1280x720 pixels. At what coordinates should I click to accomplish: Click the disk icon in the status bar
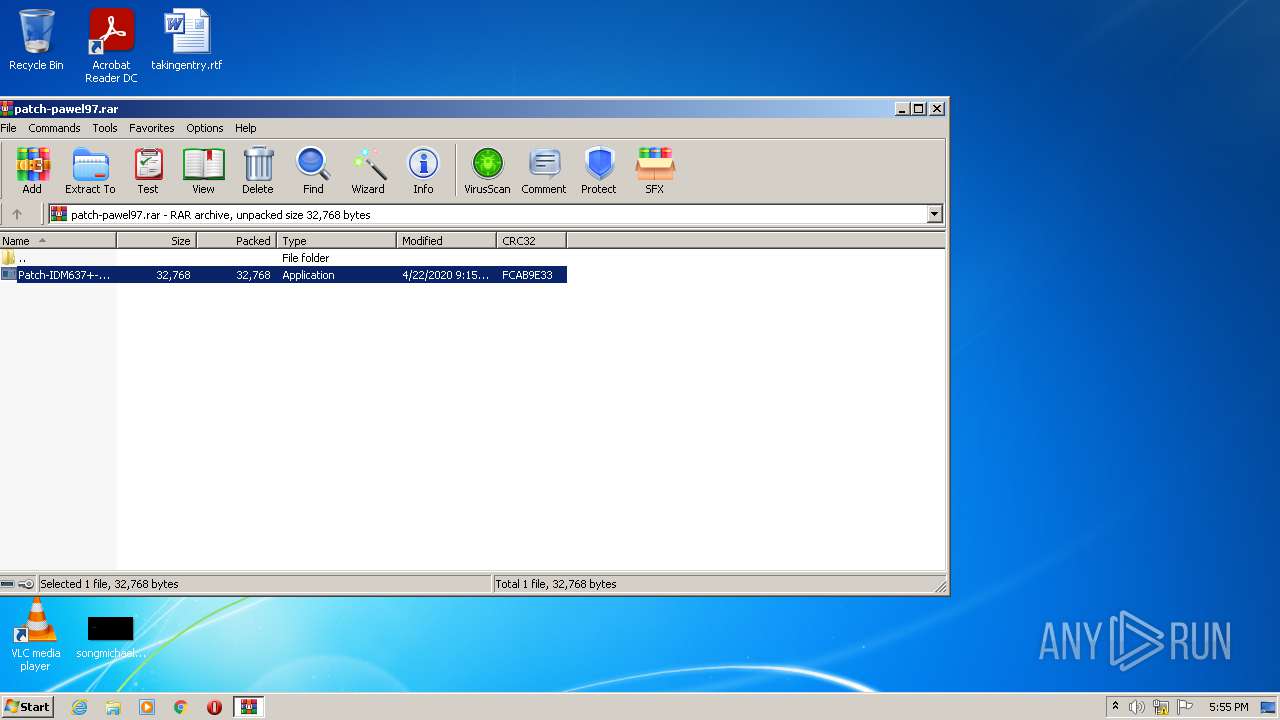[x=8, y=584]
